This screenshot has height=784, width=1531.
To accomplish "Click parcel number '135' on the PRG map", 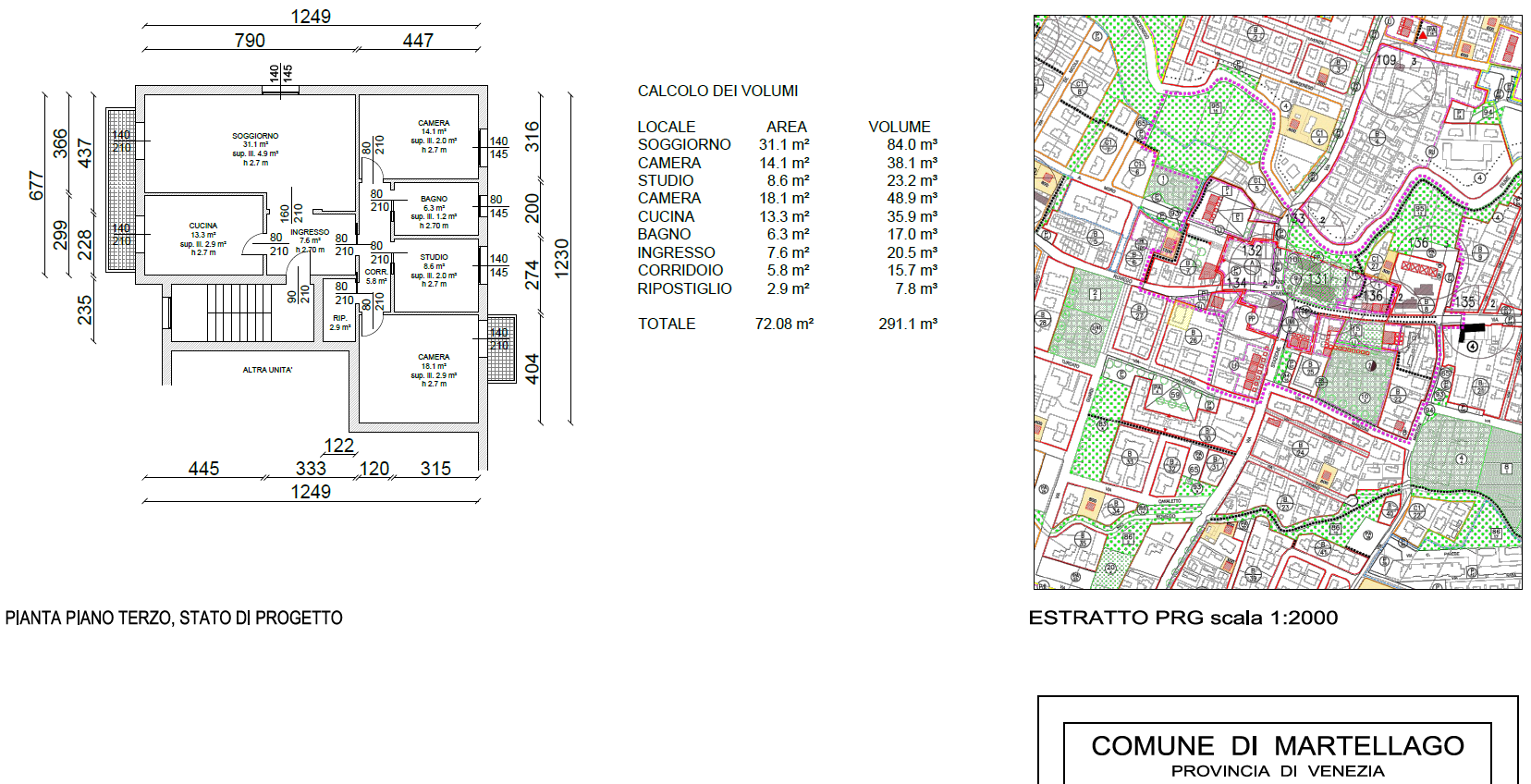I will pyautogui.click(x=1464, y=302).
